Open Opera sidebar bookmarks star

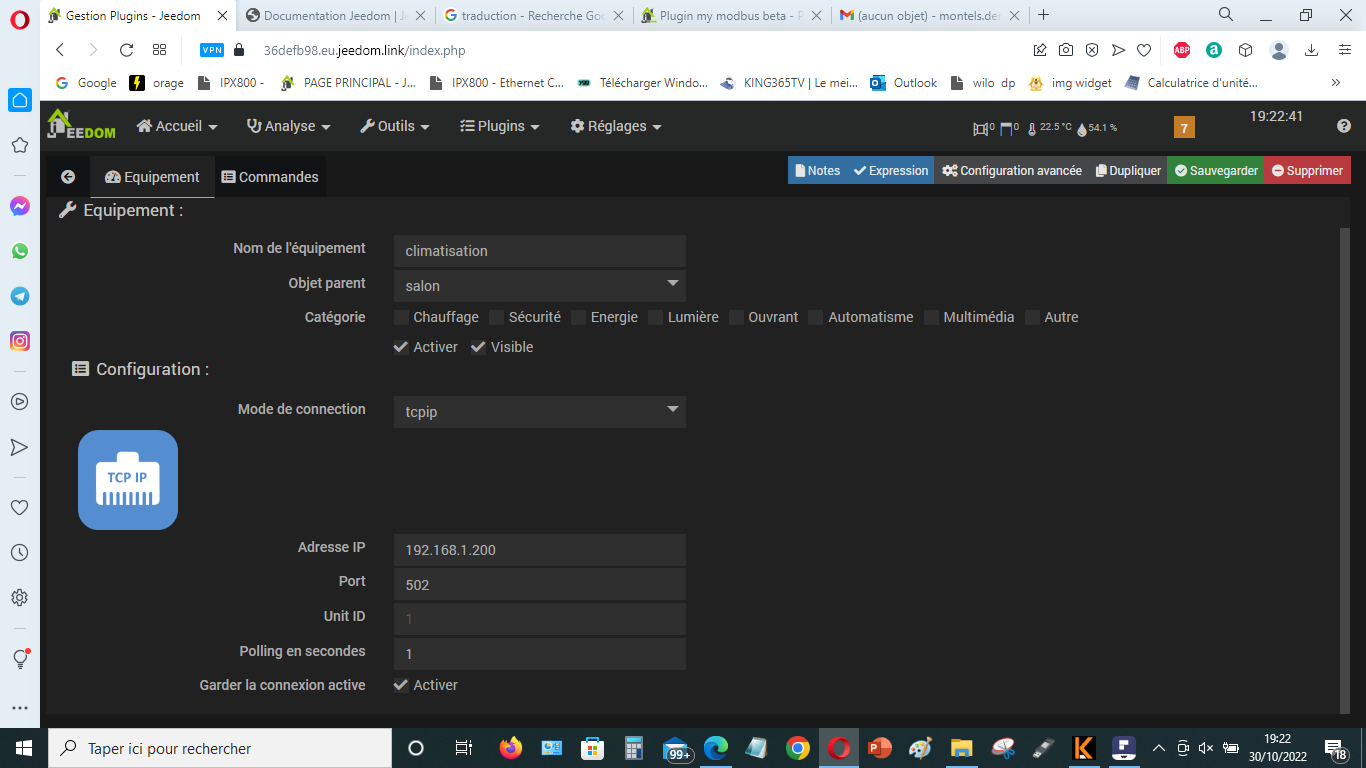point(19,145)
